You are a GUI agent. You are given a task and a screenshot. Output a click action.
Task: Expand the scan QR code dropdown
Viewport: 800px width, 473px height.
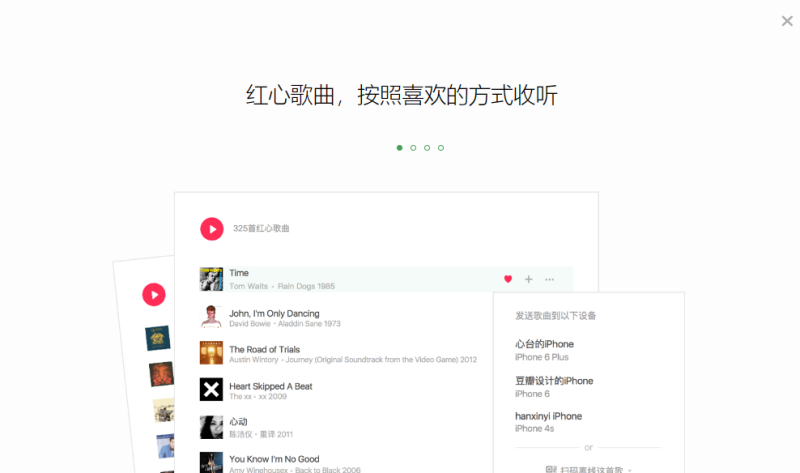click(x=630, y=470)
